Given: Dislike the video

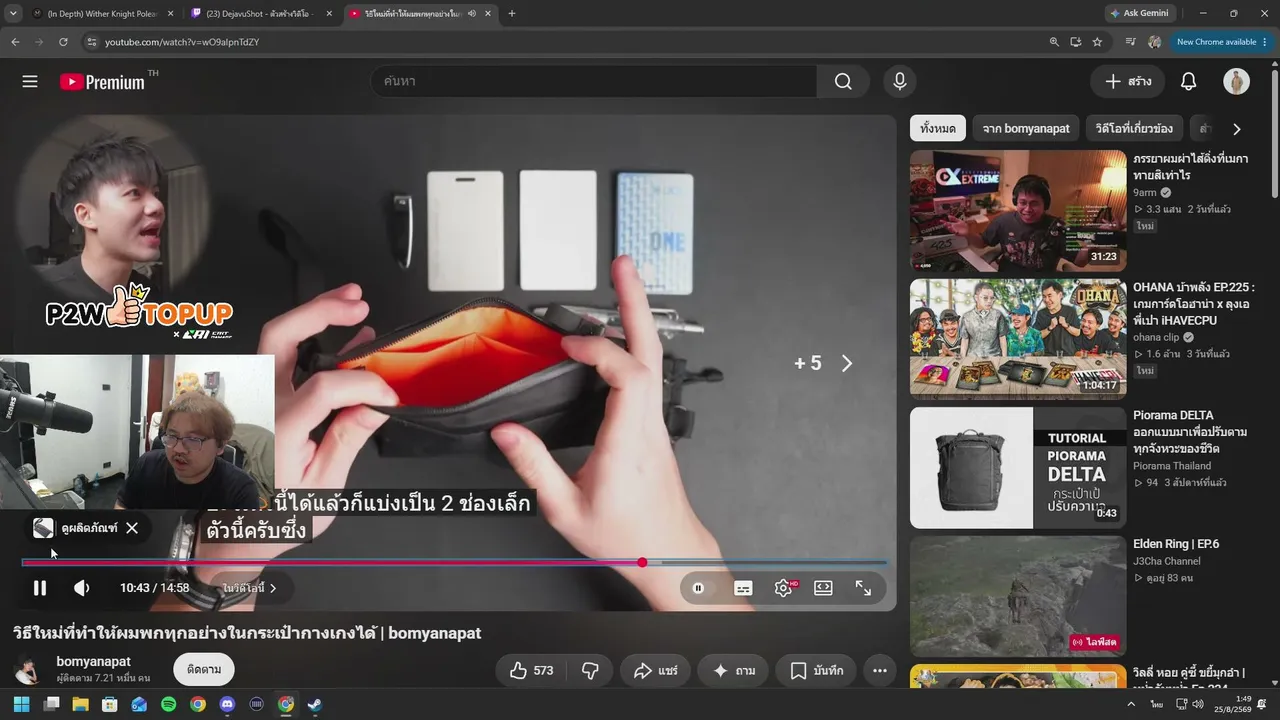Looking at the screenshot, I should tap(590, 671).
